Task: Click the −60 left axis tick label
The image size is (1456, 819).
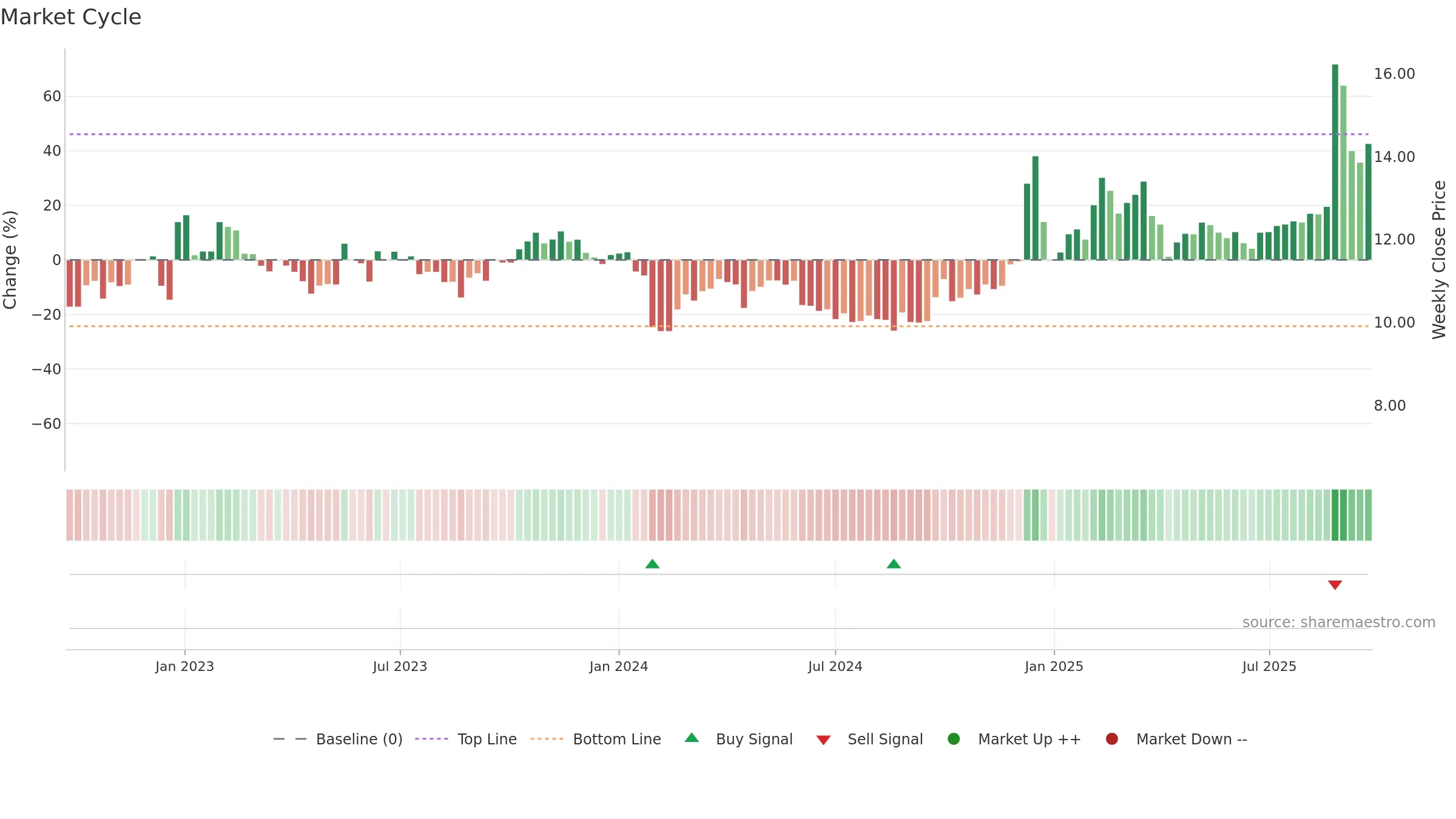Action: [47, 424]
